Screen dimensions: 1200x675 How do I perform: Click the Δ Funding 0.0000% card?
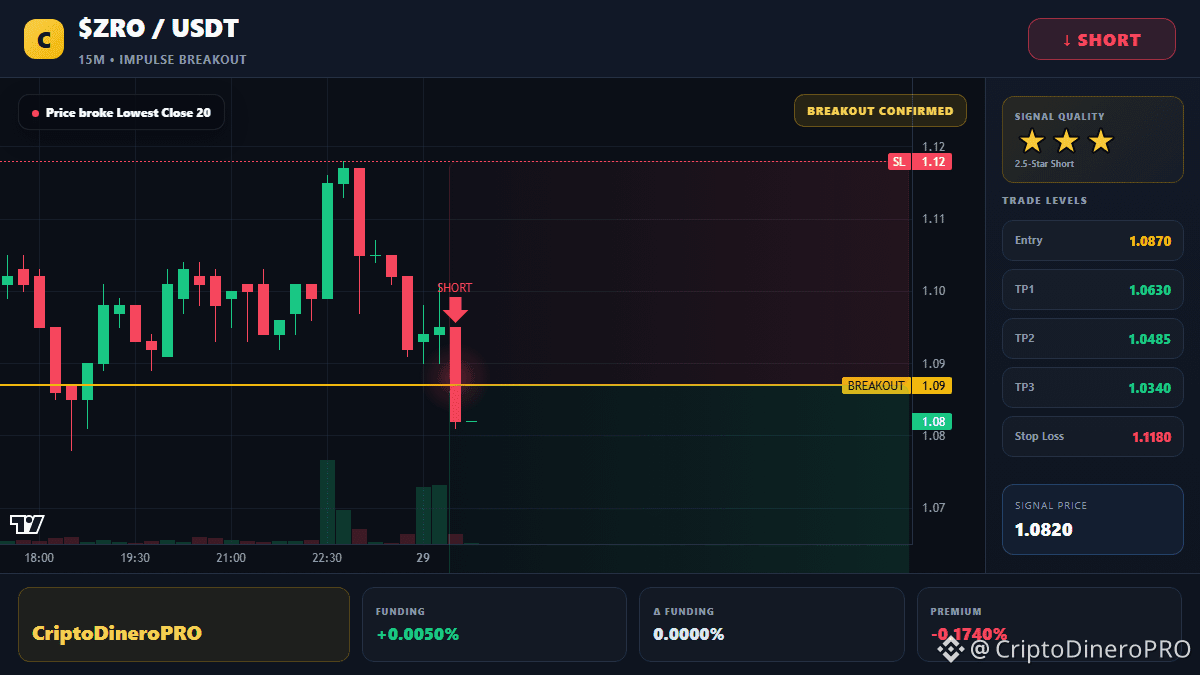point(772,624)
